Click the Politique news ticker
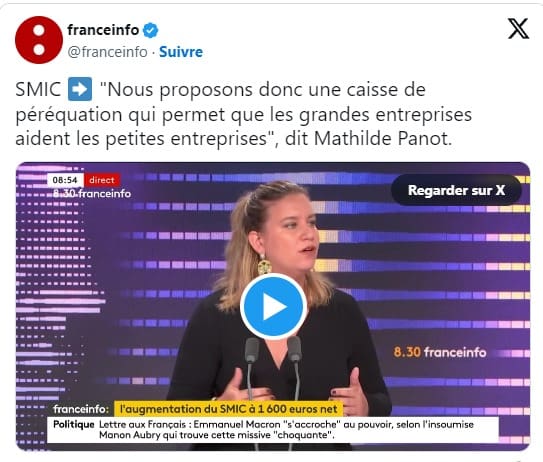The width and height of the screenshot is (543, 462). [x=273, y=430]
